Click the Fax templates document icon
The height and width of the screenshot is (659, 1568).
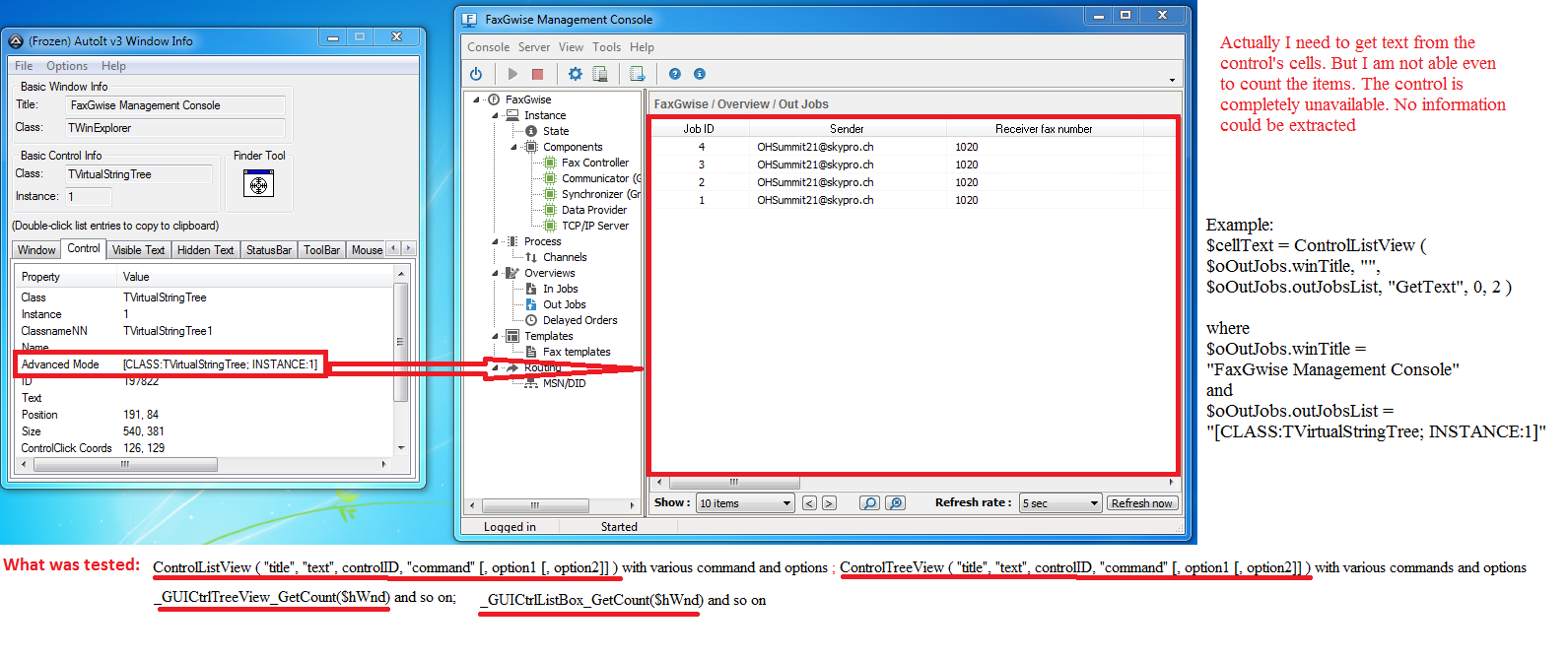[x=531, y=352]
